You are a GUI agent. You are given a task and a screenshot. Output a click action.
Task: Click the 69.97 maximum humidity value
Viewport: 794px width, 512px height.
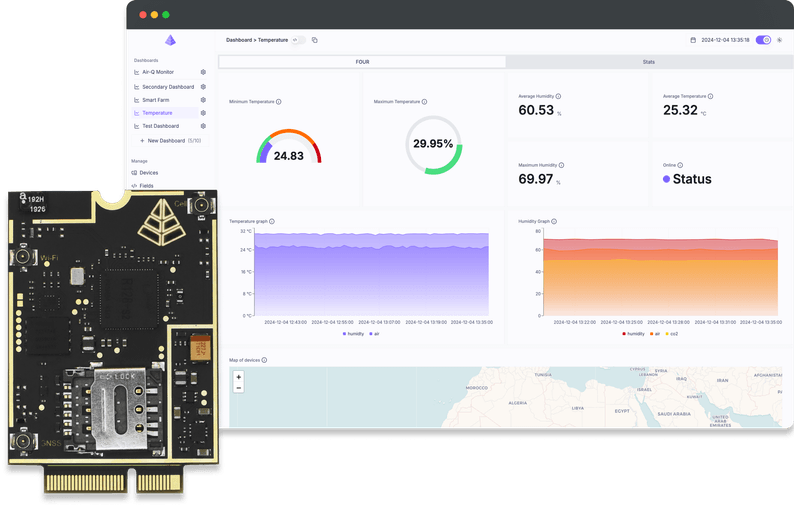click(535, 179)
